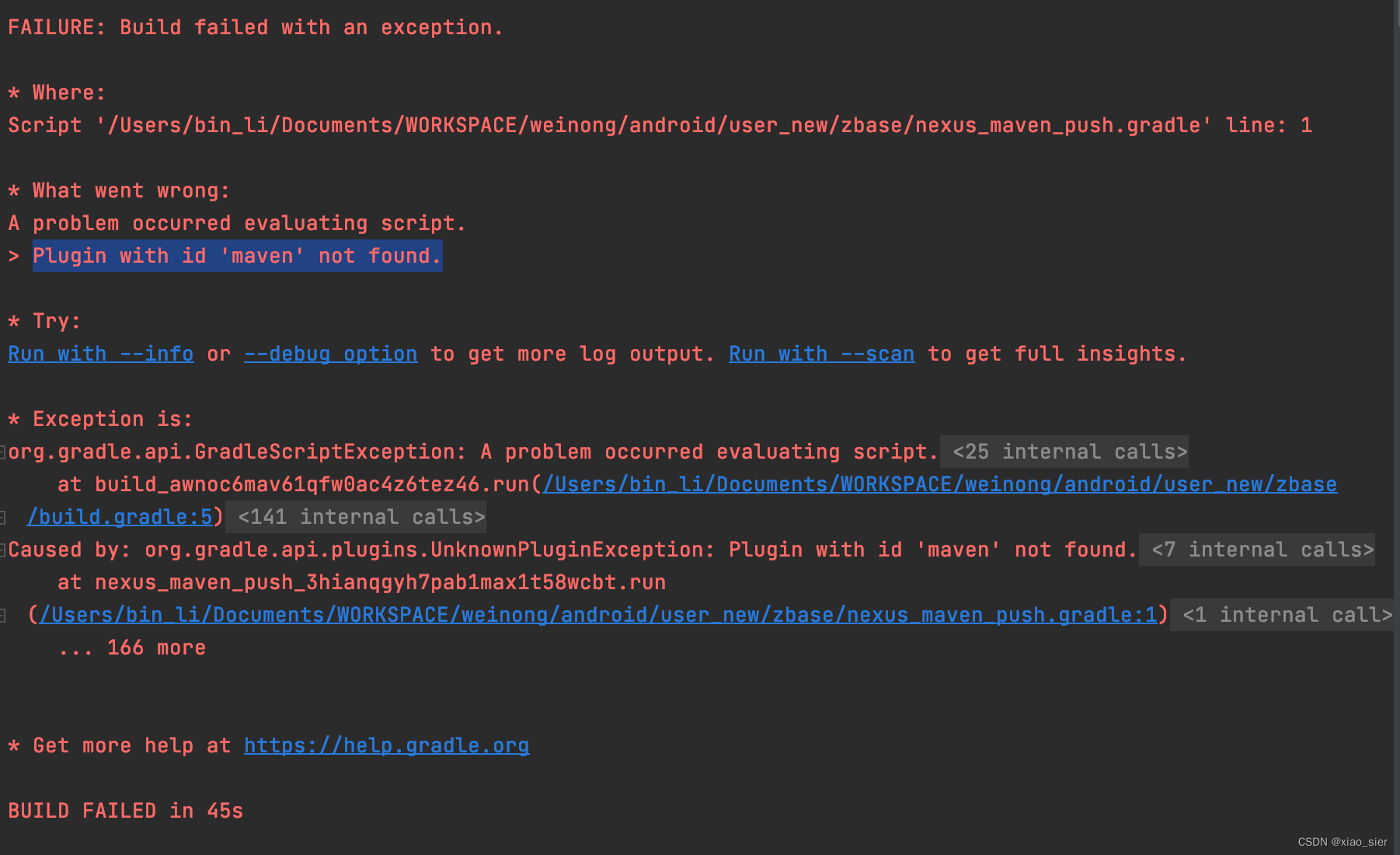1400x855 pixels.
Task: Expand the '<7 internal calls>' entry
Action: (x=1257, y=550)
